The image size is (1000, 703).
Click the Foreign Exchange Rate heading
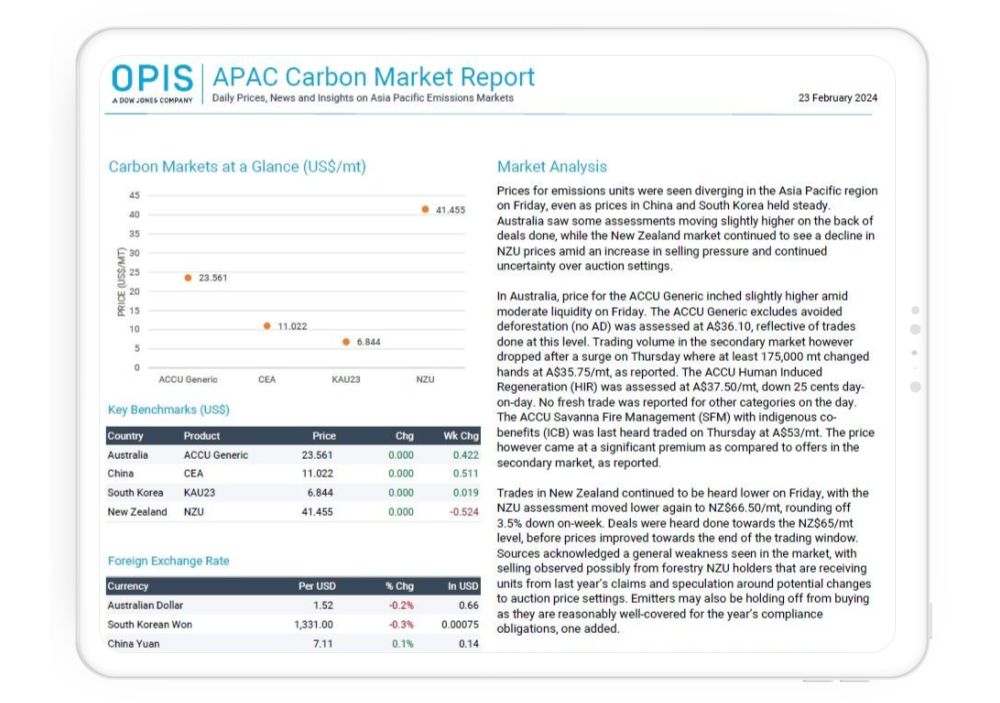168,561
